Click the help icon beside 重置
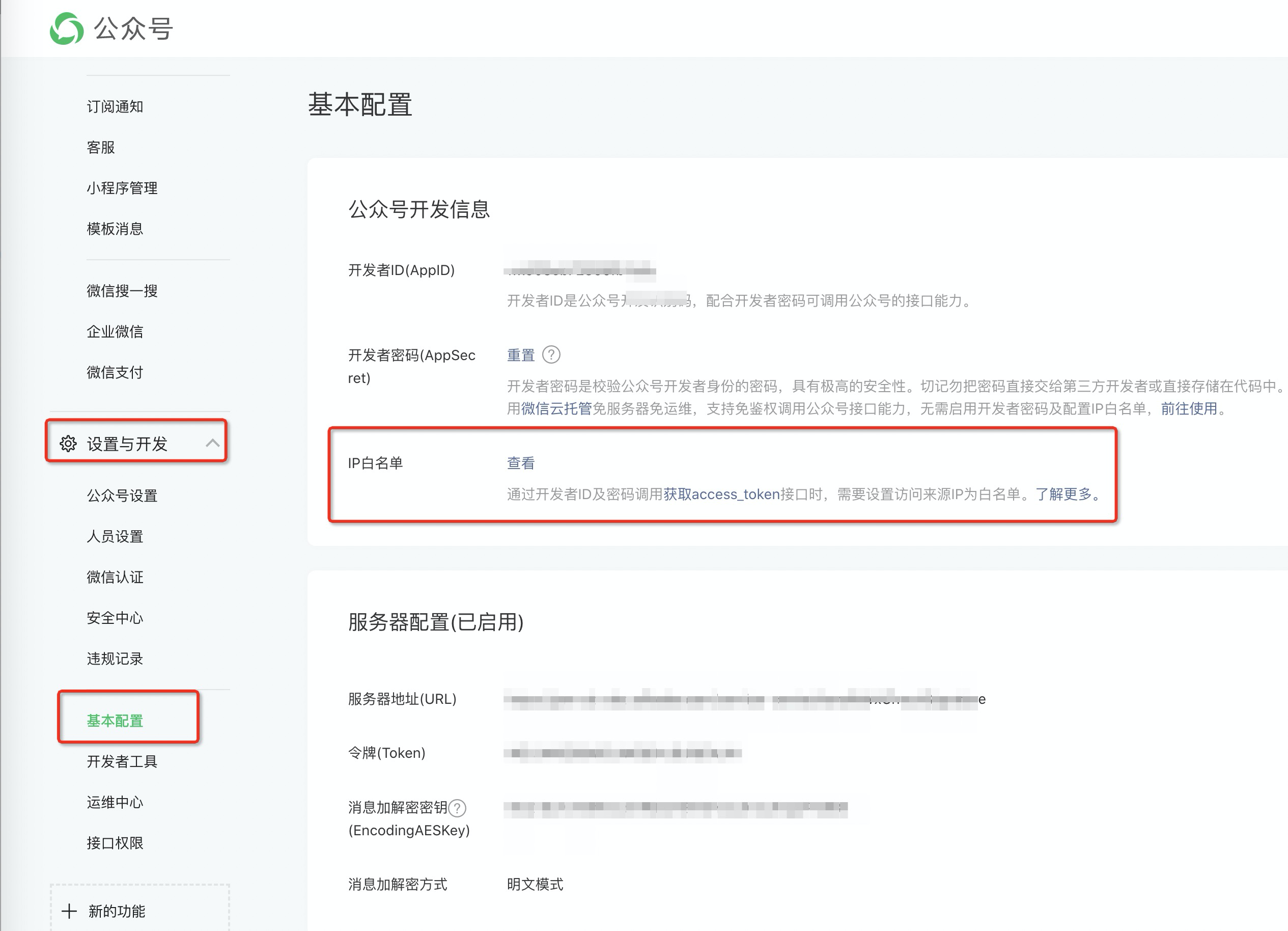 tap(551, 355)
